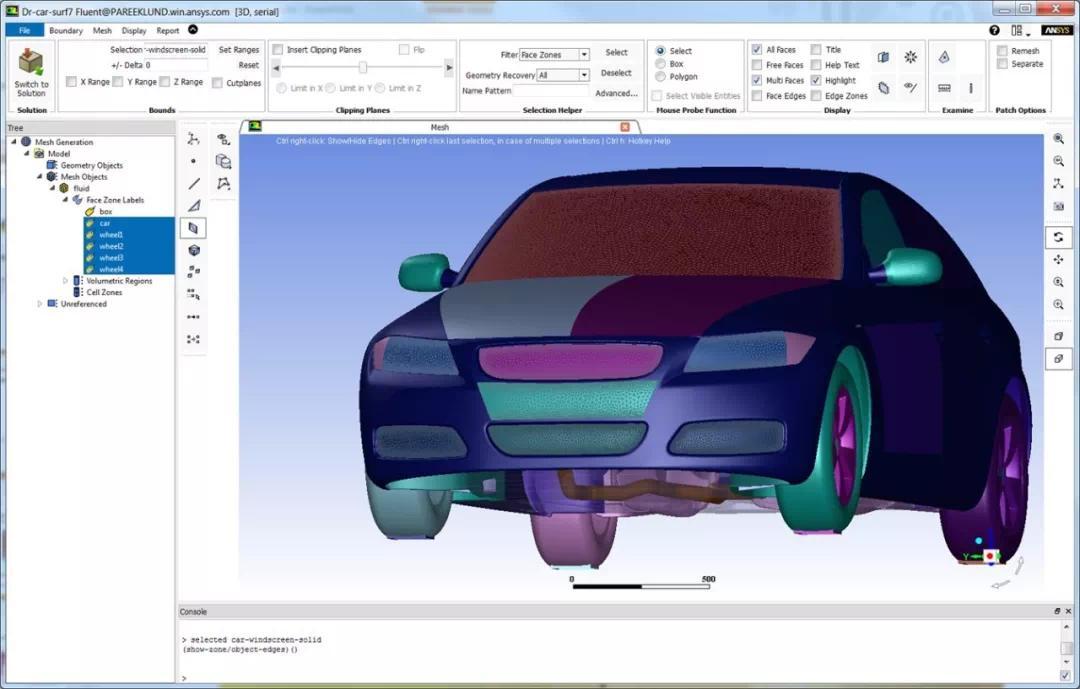Open the Boundary menu
1080x689 pixels.
[66, 30]
